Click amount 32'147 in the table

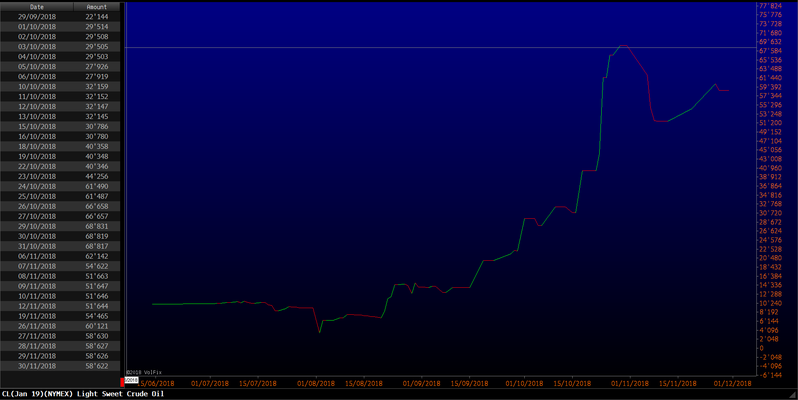coord(97,106)
